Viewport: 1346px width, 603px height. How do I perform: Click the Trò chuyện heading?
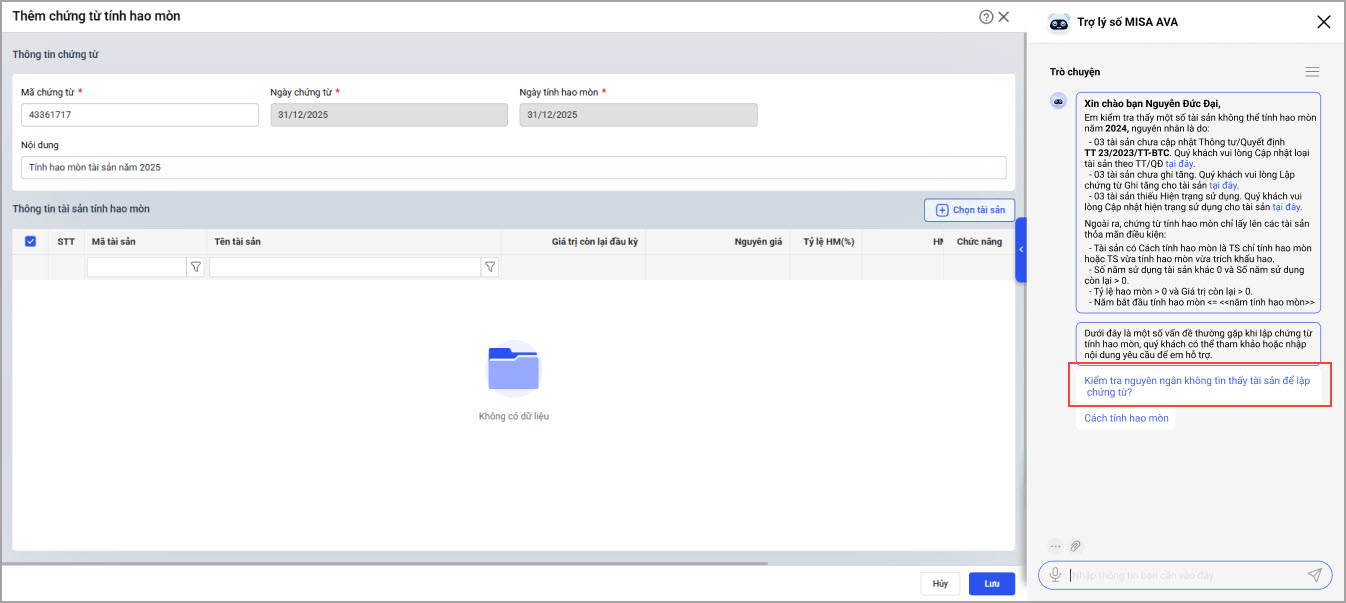1075,72
